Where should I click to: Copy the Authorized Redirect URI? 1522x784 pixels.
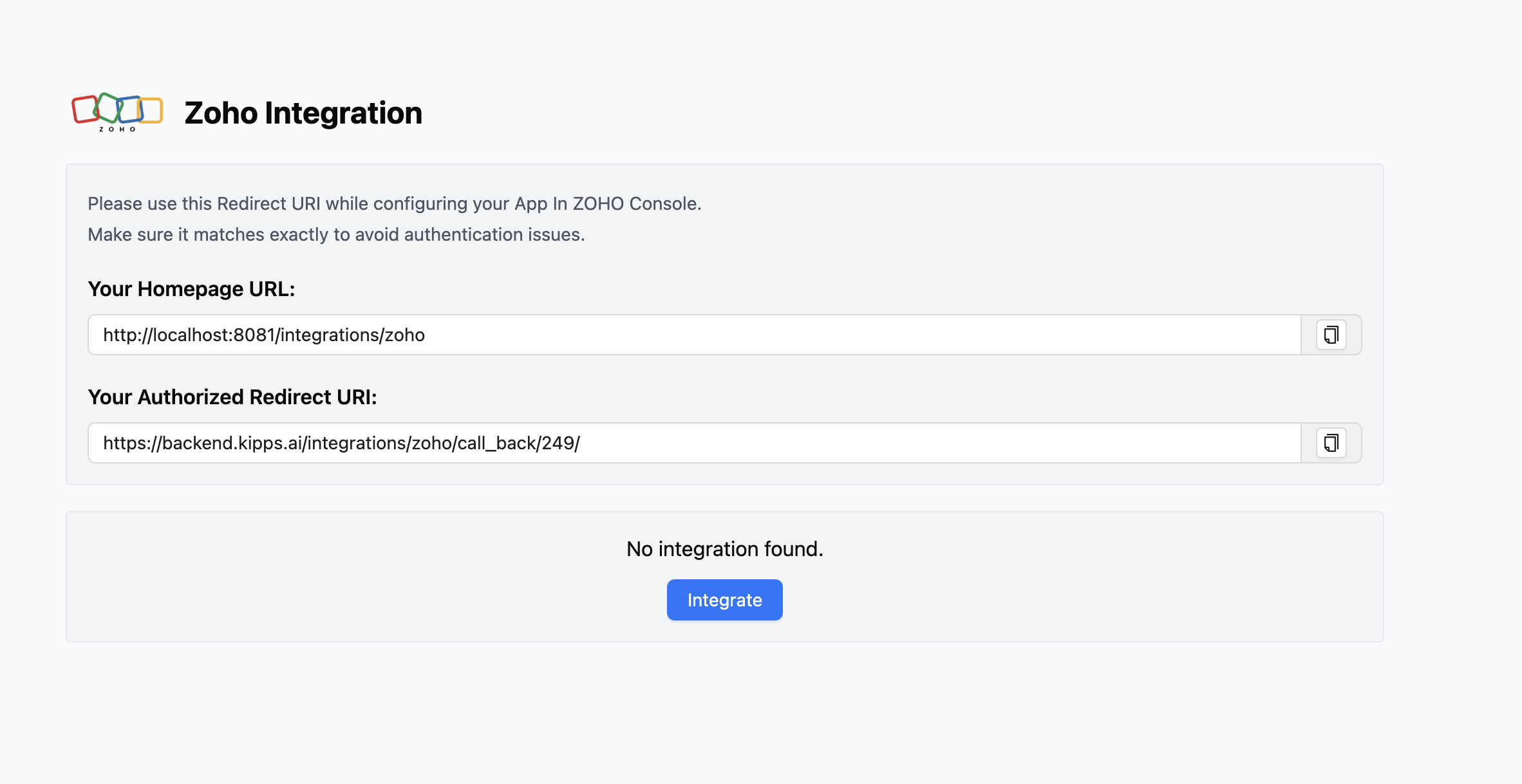[1331, 443]
